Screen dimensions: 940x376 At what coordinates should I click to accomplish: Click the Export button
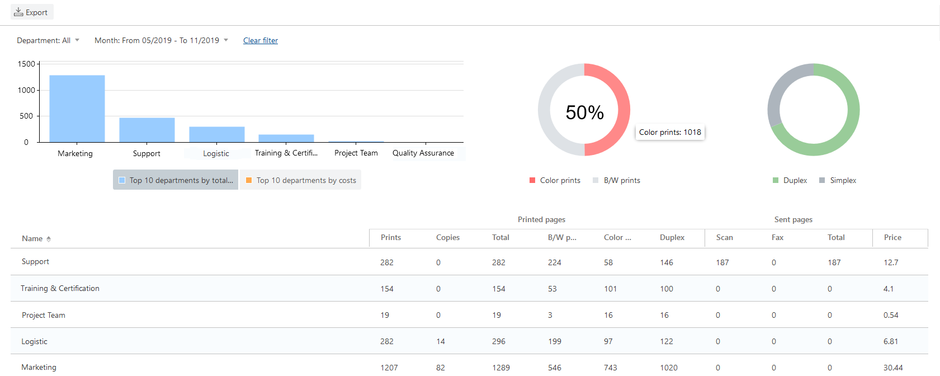point(32,11)
